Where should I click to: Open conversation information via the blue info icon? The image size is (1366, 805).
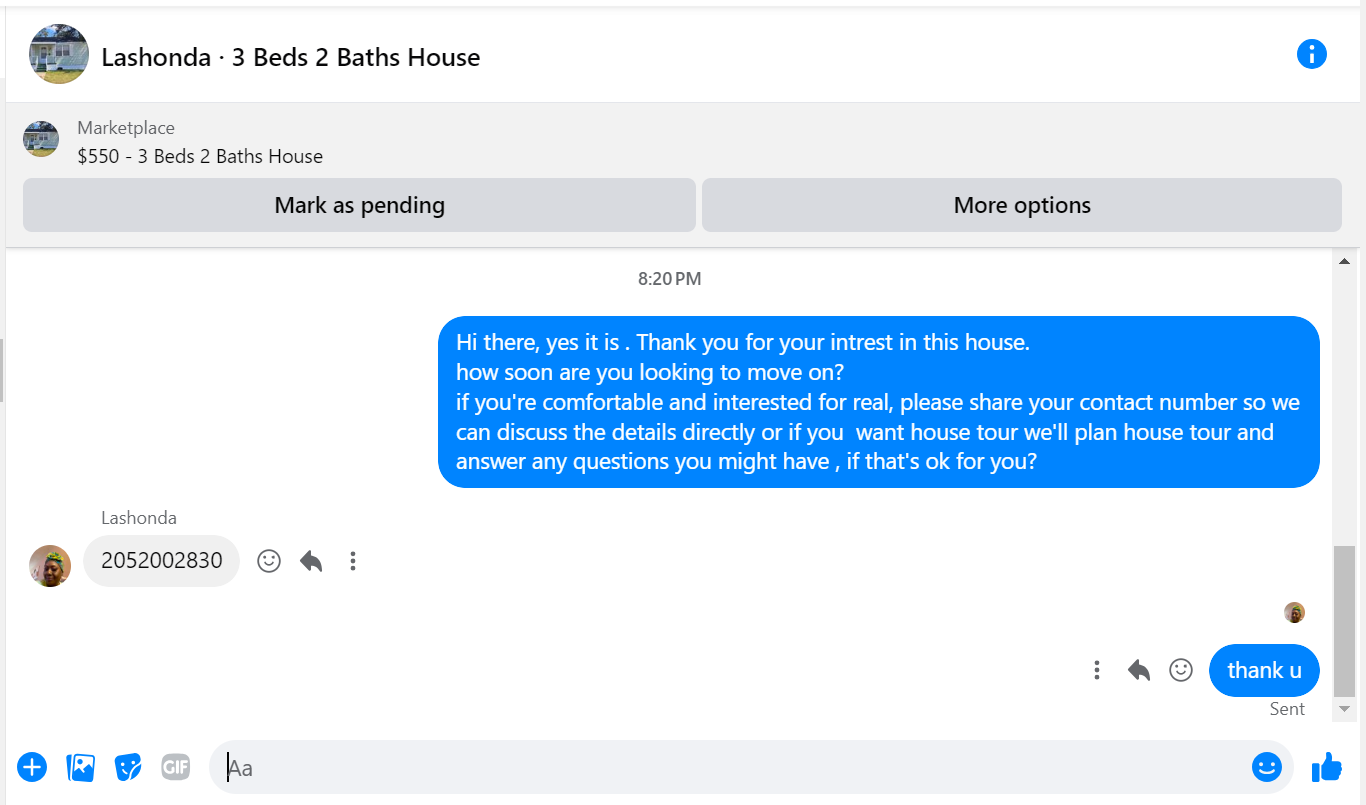point(1311,54)
